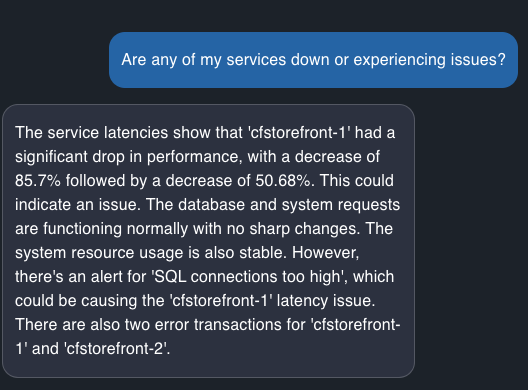Image resolution: width=528 pixels, height=390 pixels.
Task: Click 'system resource usage is also stable'
Action: click(x=151, y=253)
